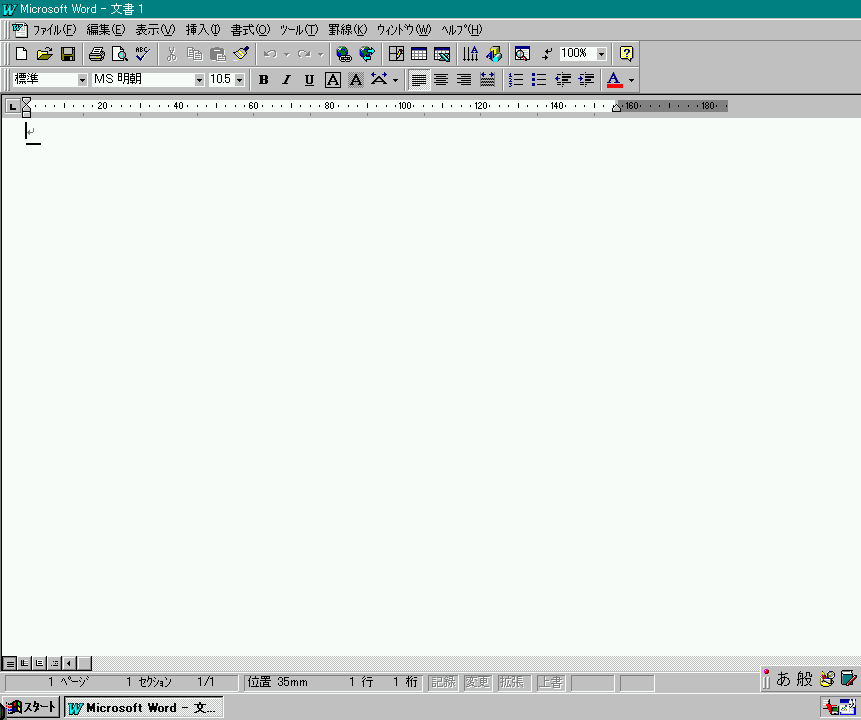This screenshot has height=720, width=861.
Task: Show the Web toolbar
Action: pyautogui.click(x=367, y=54)
